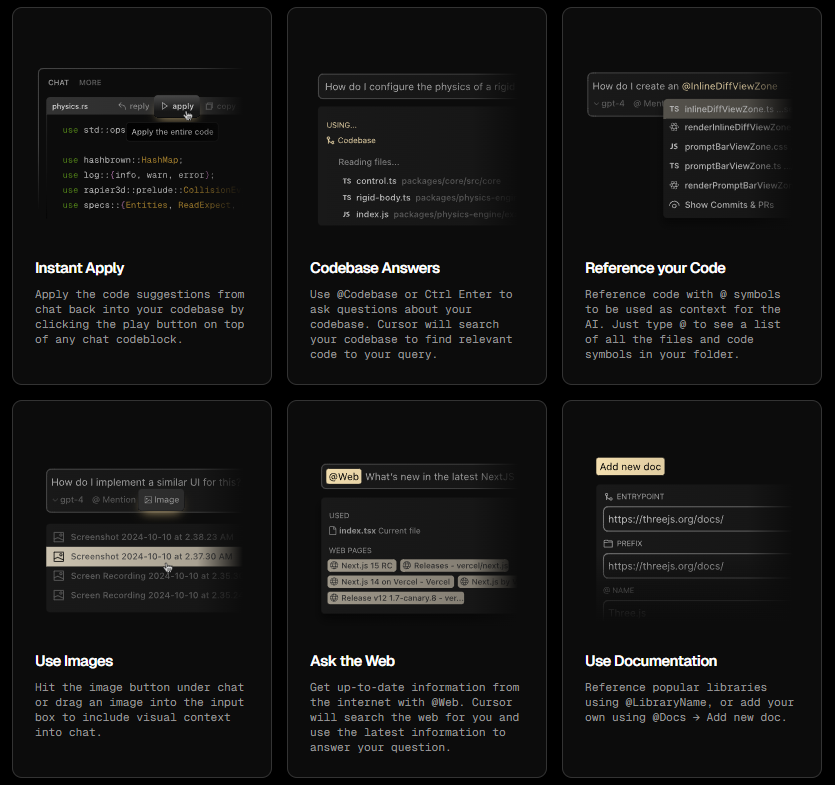
Task: Click the Instant Apply heading
Action: [x=79, y=268]
